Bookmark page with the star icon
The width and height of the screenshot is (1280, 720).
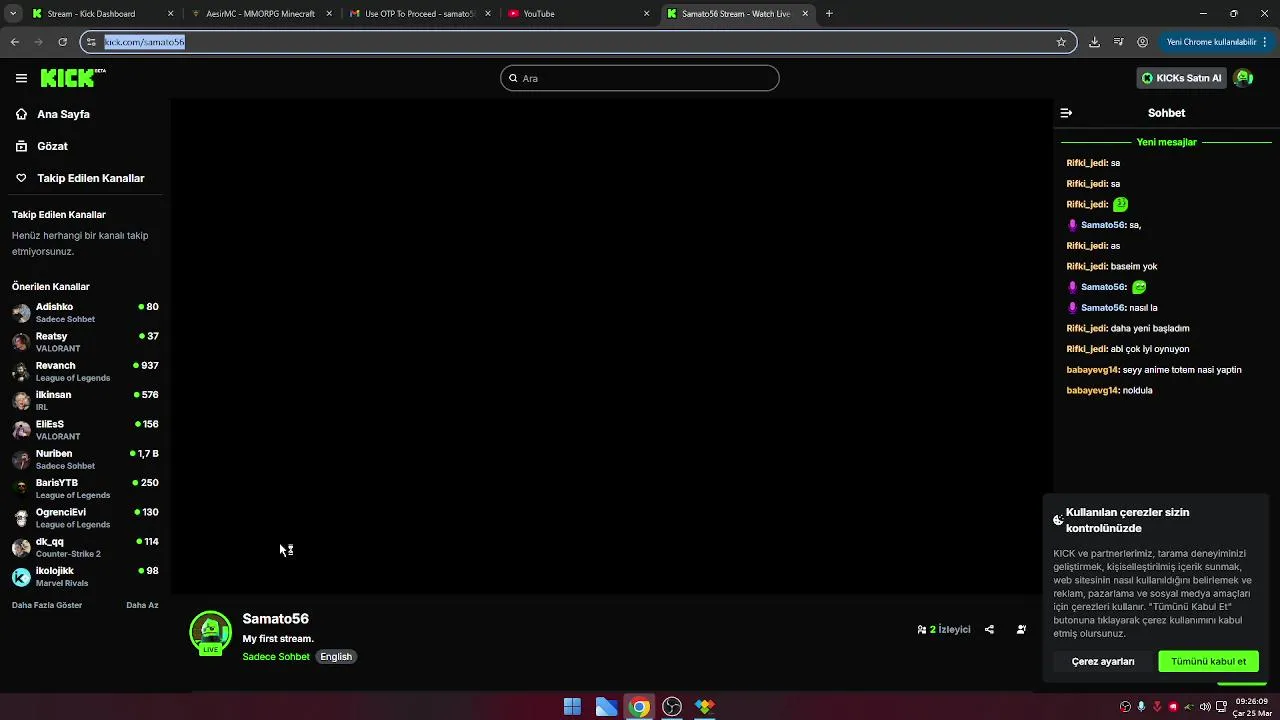click(1061, 42)
